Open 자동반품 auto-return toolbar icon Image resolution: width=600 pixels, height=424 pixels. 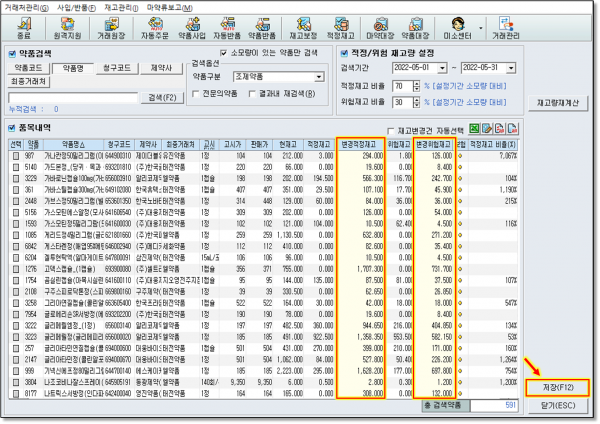[x=226, y=27]
